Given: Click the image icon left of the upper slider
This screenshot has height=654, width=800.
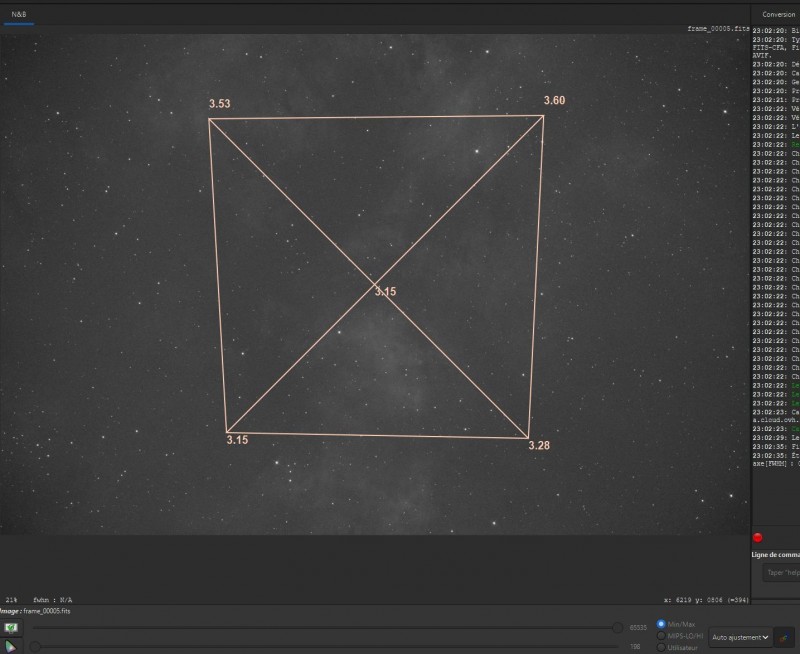Looking at the screenshot, I should pos(11,627).
